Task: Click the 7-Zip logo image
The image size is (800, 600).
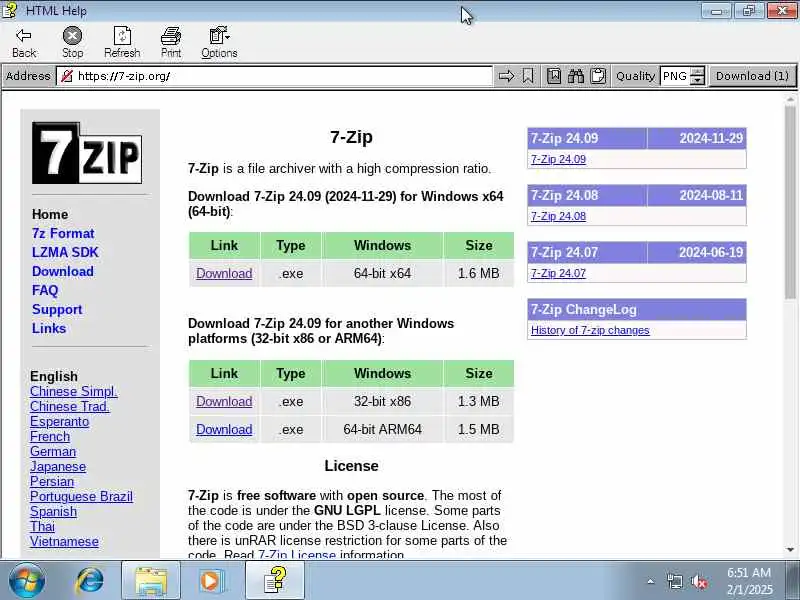Action: tap(87, 153)
